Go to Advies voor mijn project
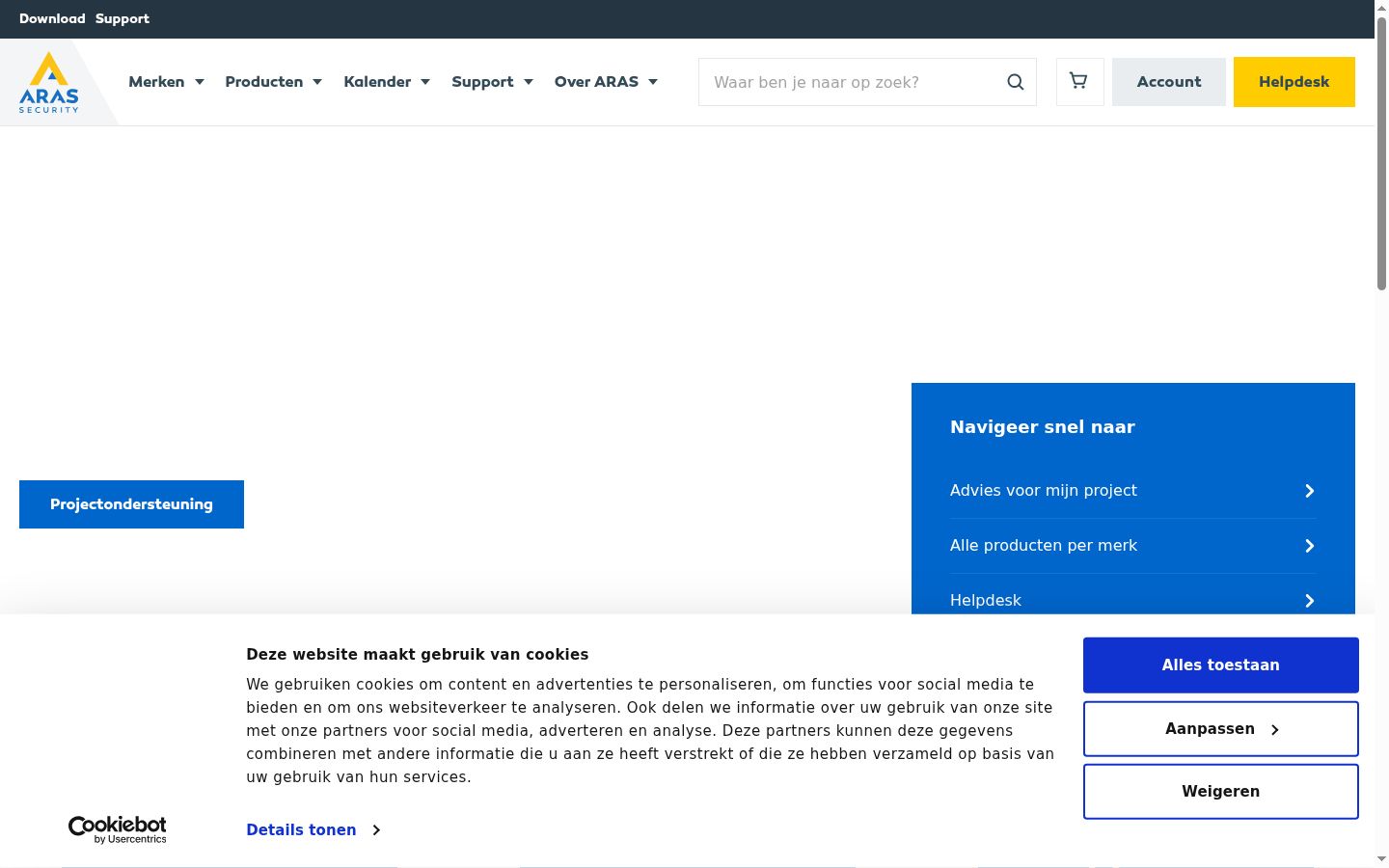The width and height of the screenshot is (1389, 868). 1133,491
